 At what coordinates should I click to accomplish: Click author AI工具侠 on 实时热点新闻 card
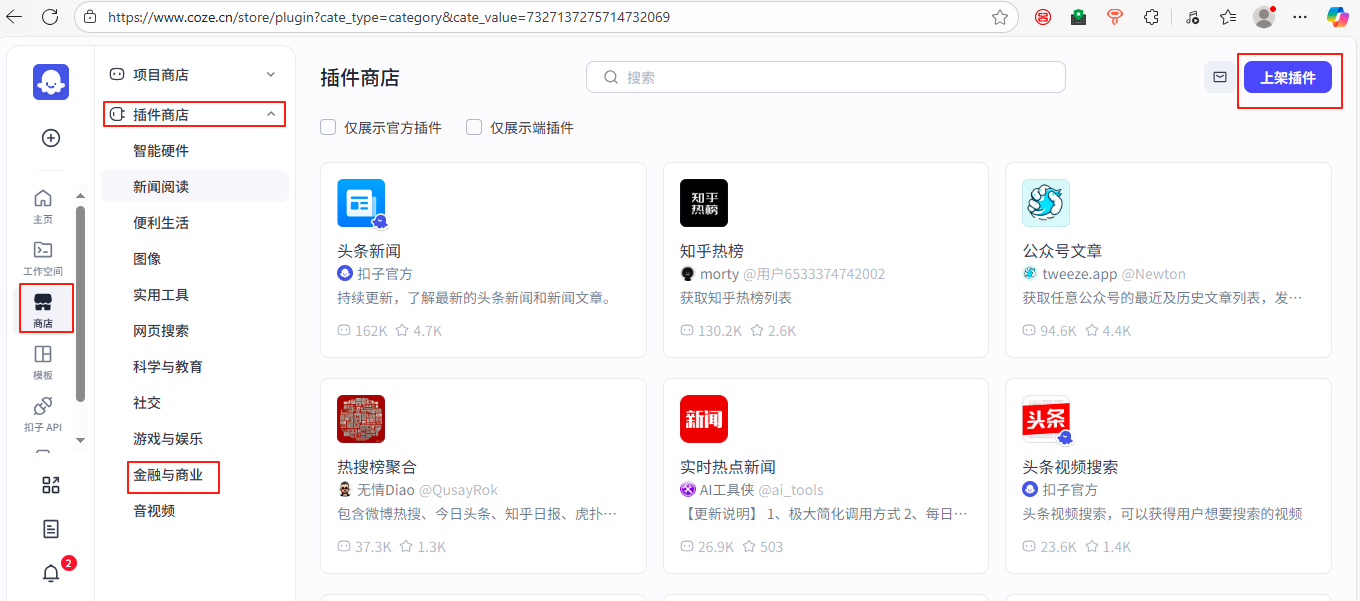(x=727, y=490)
